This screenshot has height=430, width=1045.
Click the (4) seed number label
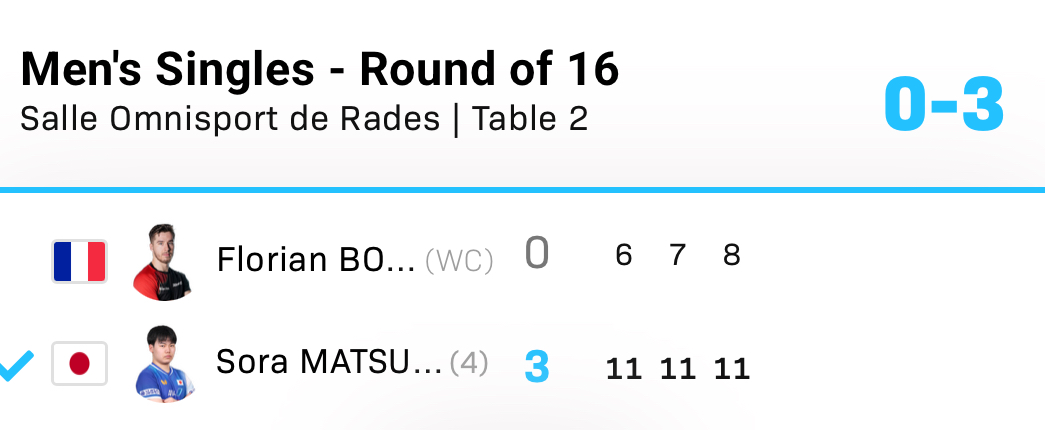pyautogui.click(x=469, y=363)
